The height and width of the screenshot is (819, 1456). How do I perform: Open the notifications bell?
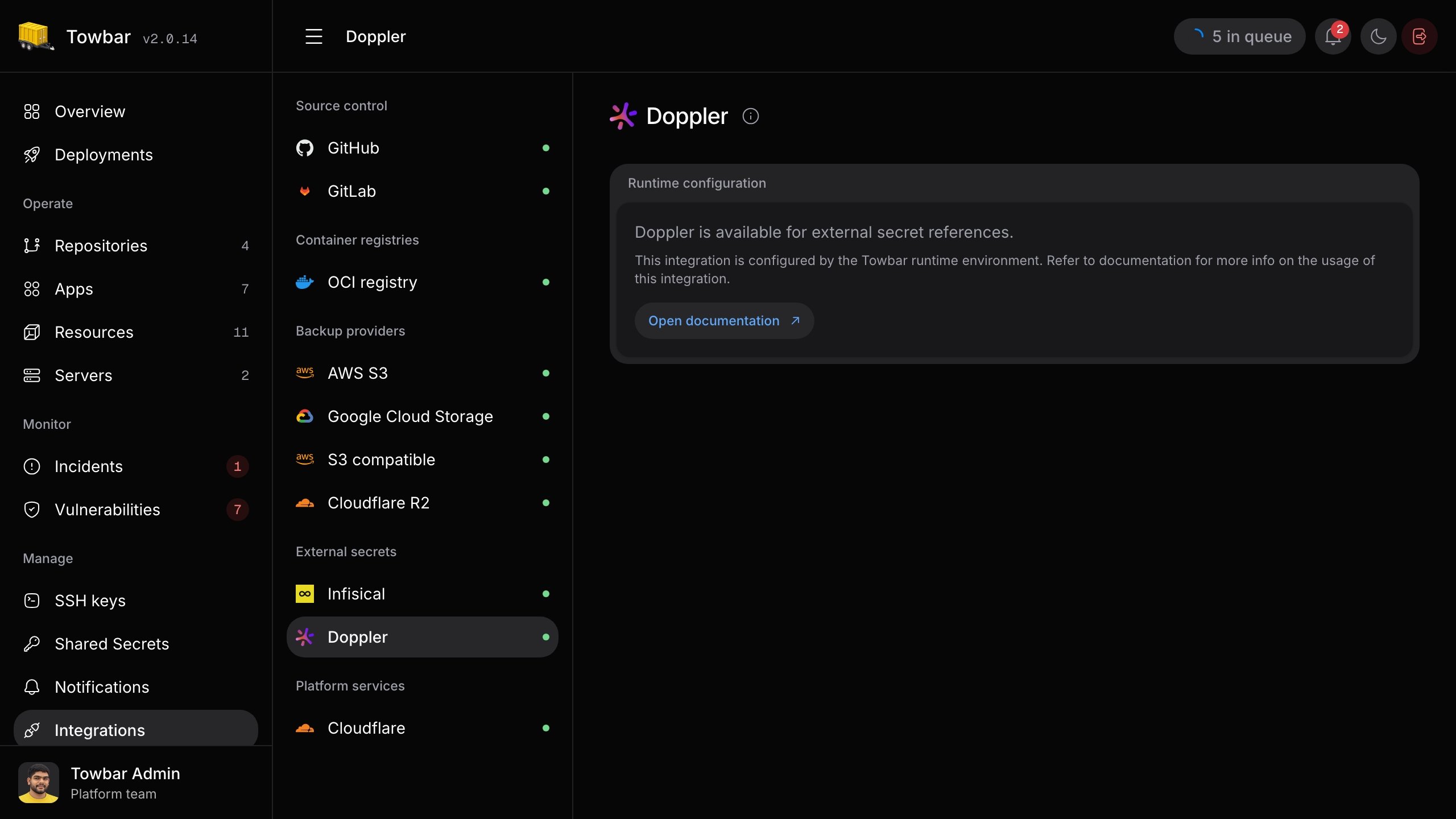click(1333, 36)
